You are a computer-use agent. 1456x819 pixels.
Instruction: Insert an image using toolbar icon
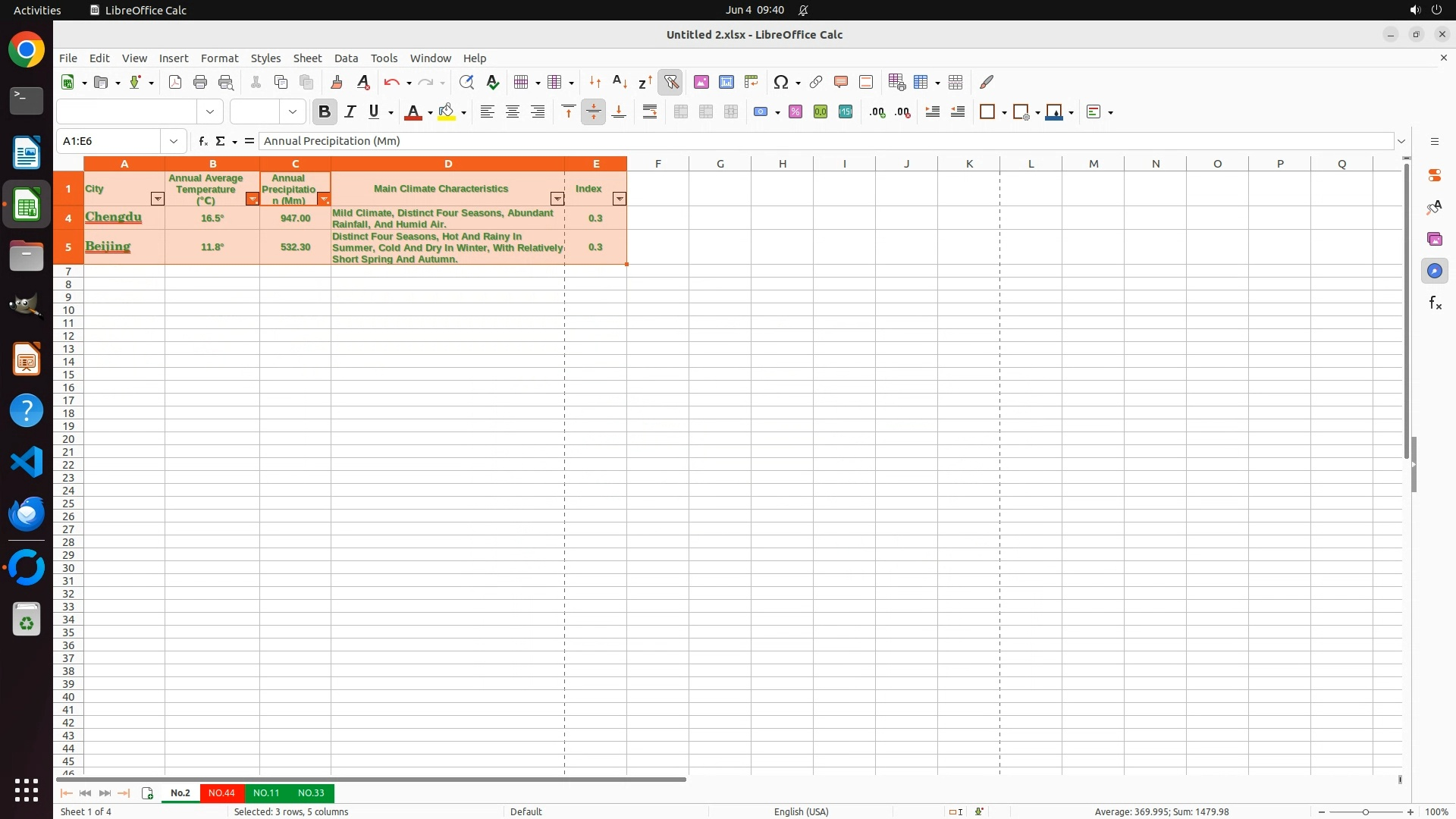pos(701,82)
